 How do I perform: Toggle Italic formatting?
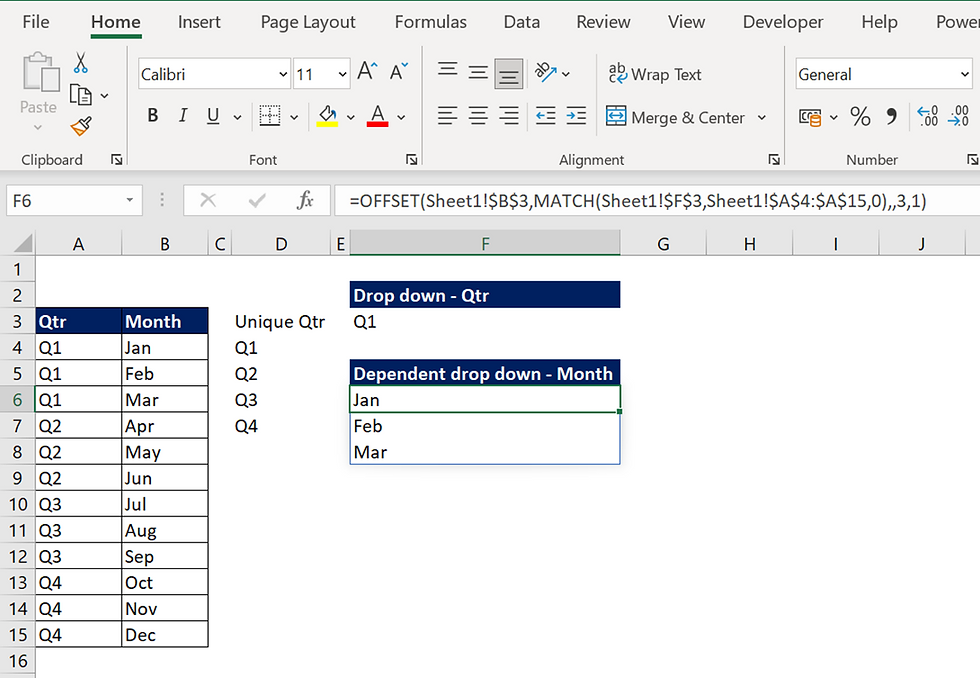[182, 116]
